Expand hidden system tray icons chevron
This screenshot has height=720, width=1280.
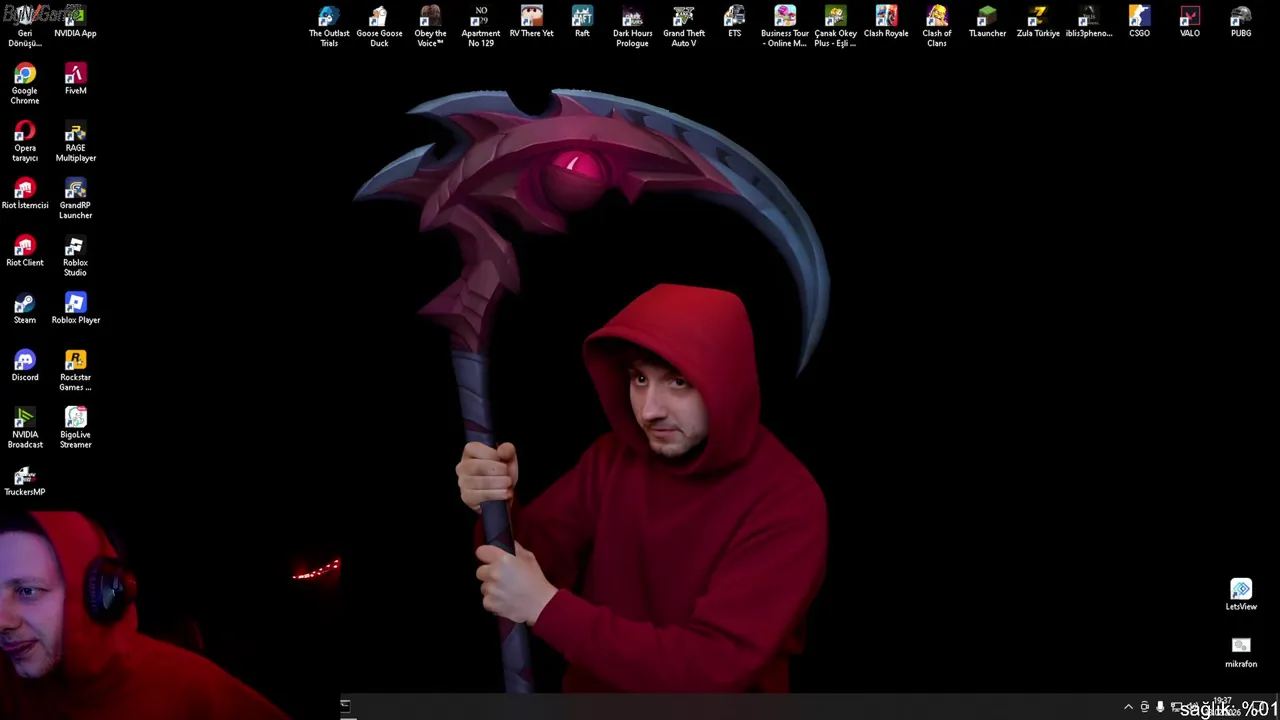click(1128, 707)
